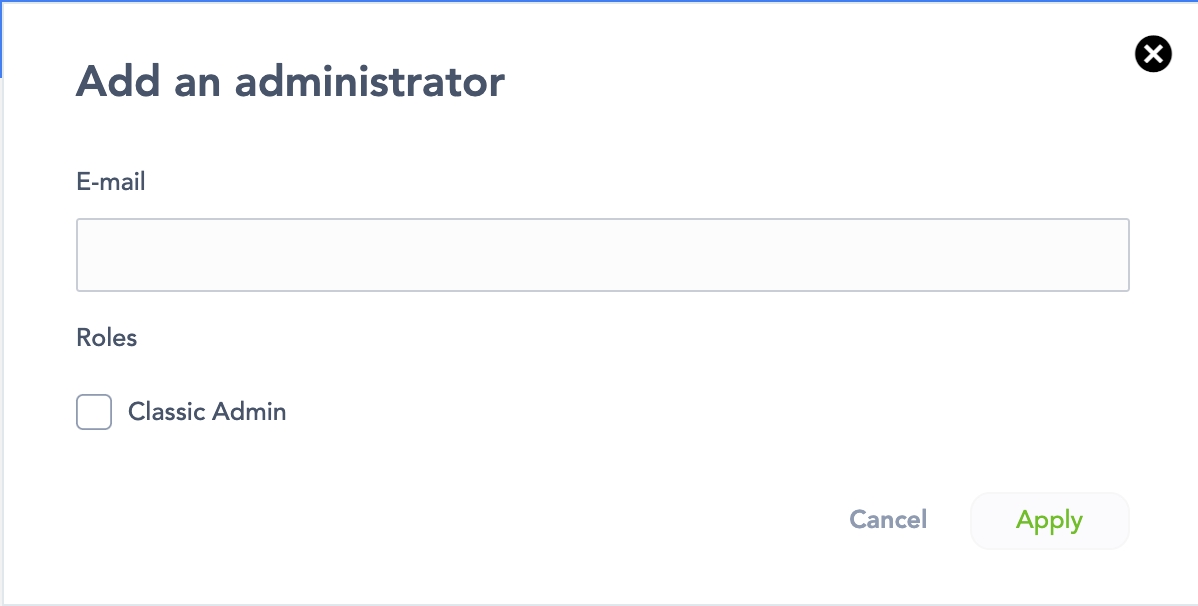Close the Add an administrator dialog
The width and height of the screenshot is (1198, 606).
pos(1153,54)
